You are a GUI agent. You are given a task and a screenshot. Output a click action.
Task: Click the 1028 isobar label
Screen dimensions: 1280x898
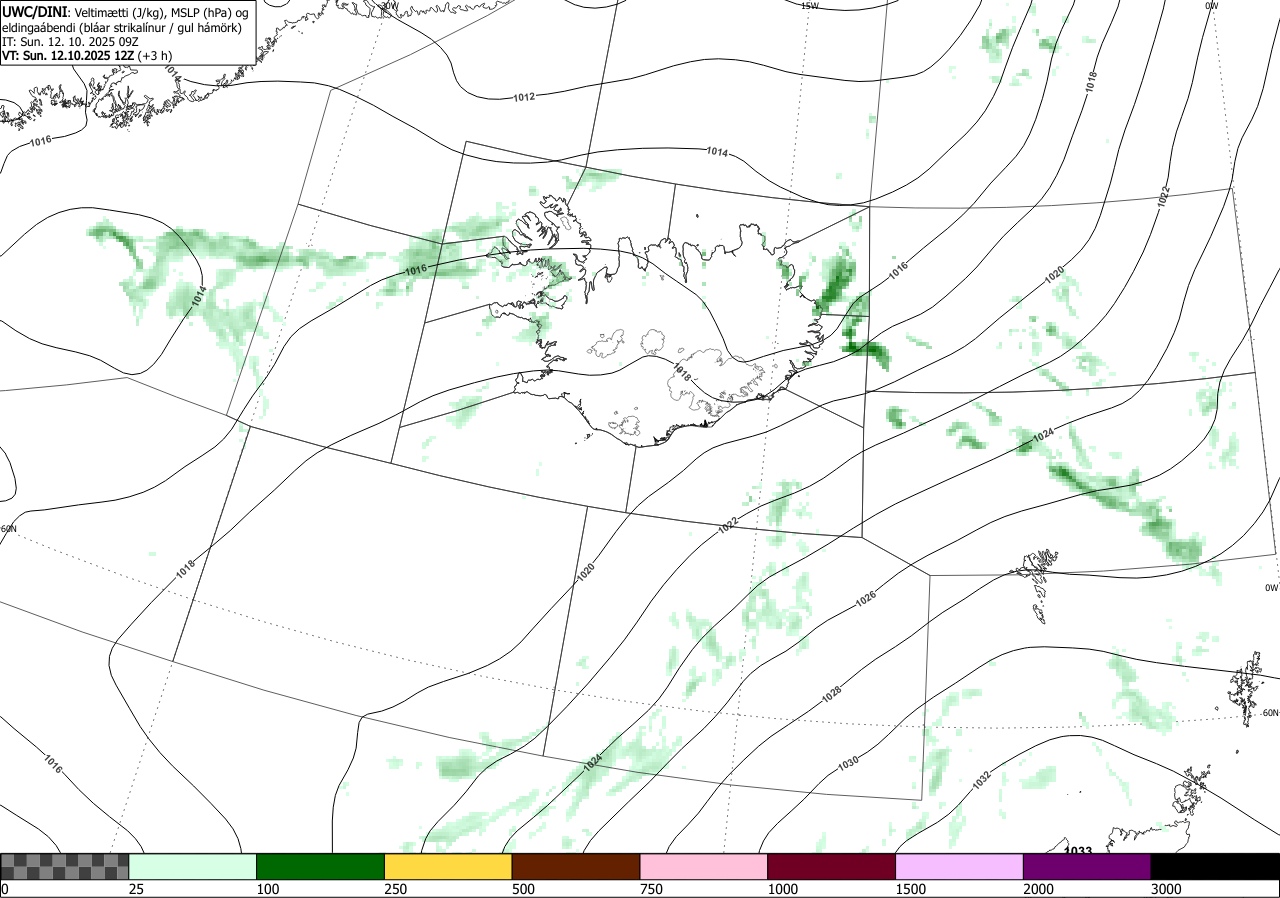click(832, 692)
